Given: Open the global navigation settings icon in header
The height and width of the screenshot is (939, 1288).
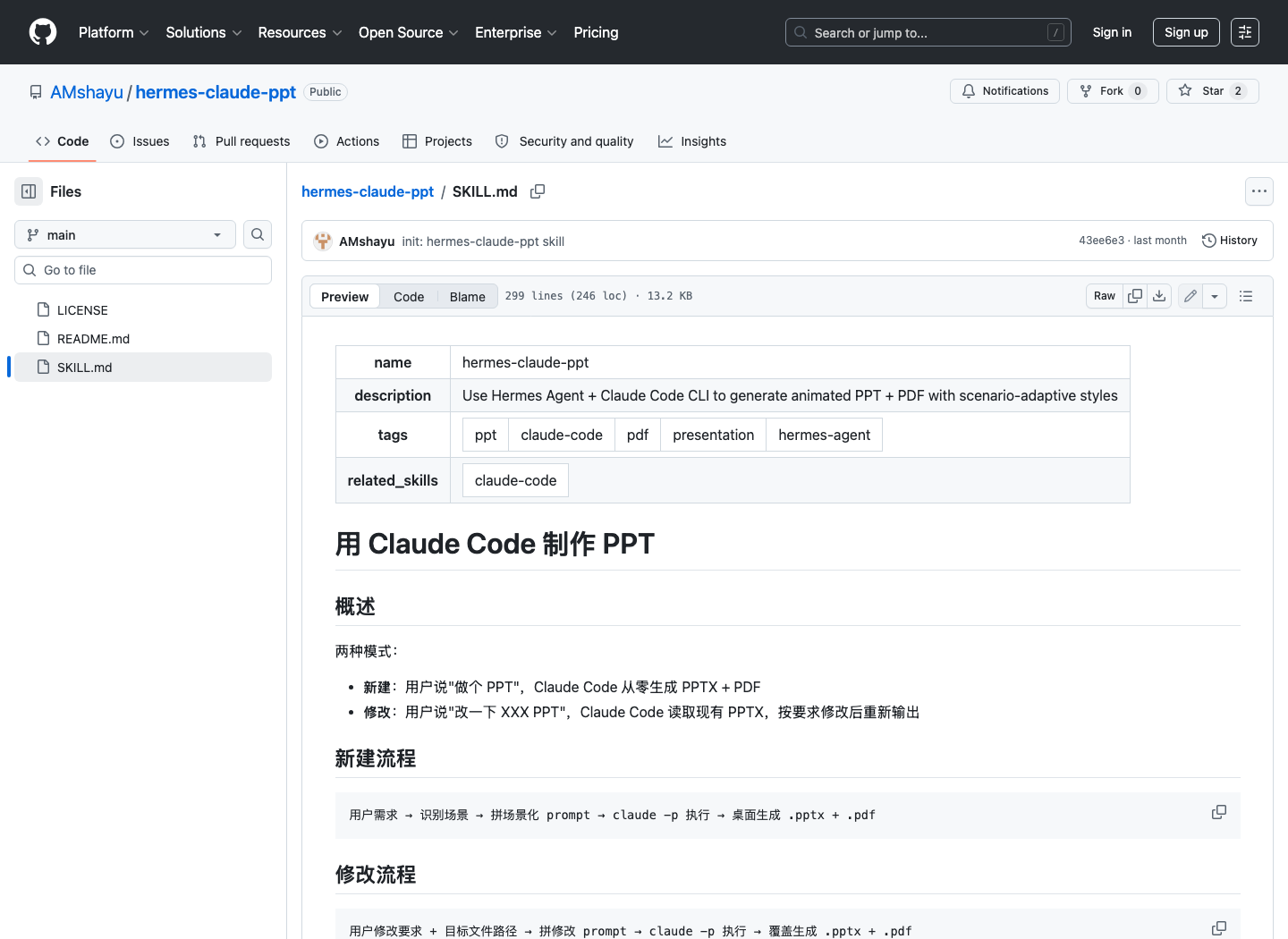Looking at the screenshot, I should point(1245,32).
